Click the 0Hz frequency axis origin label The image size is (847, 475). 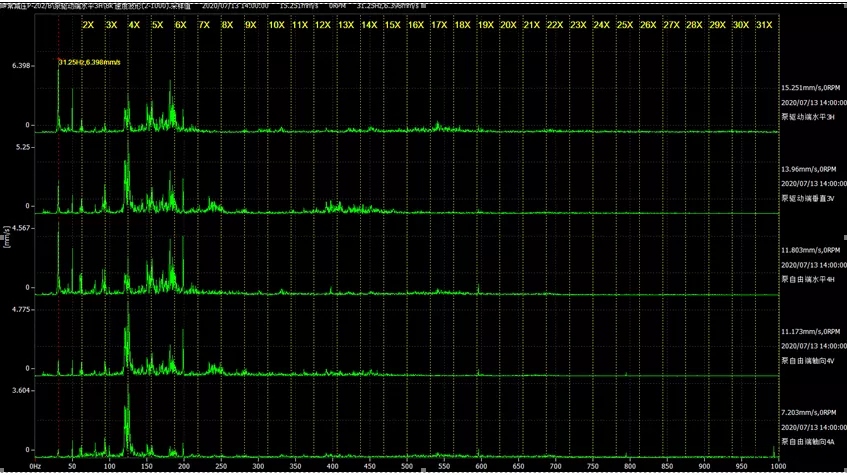[36, 466]
